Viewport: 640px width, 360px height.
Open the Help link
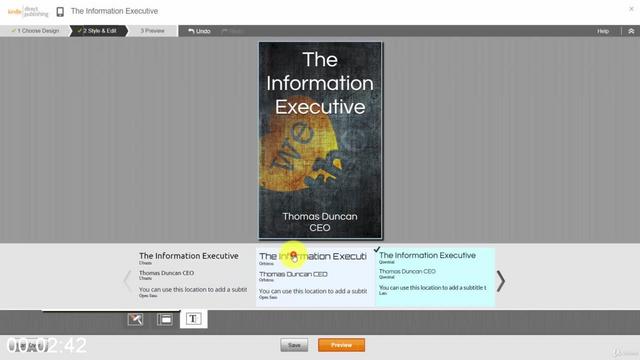coord(603,31)
